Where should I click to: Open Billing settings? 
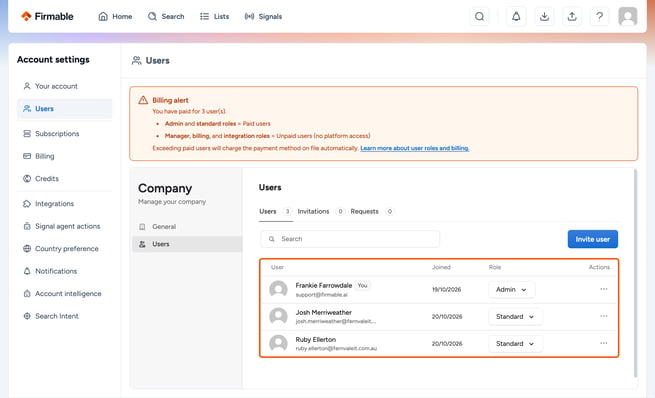64,156
